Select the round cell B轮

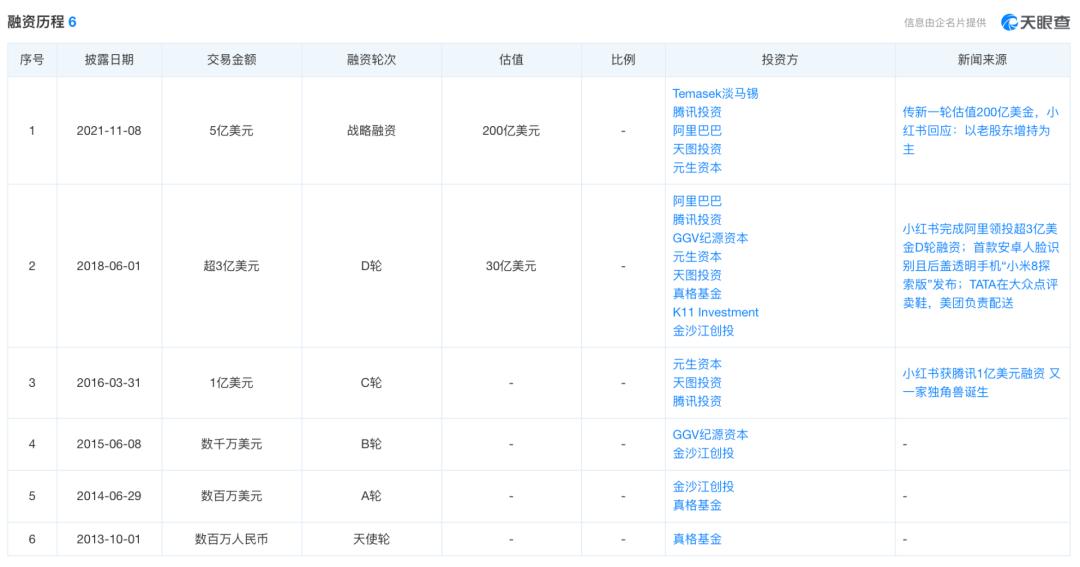click(x=371, y=444)
